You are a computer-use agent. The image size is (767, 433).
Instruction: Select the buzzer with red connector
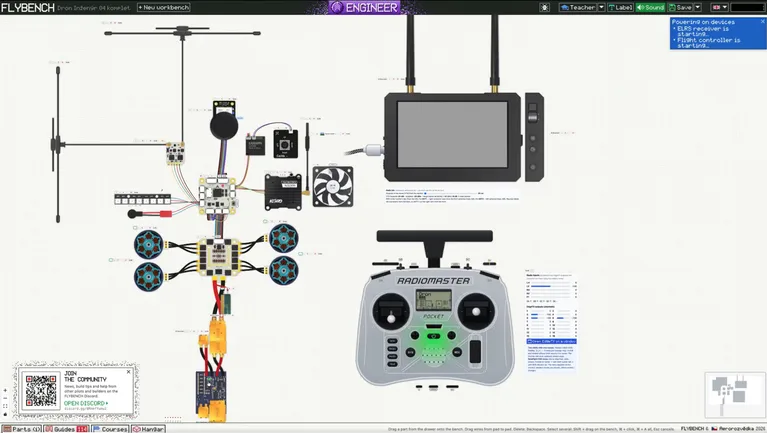coord(150,214)
